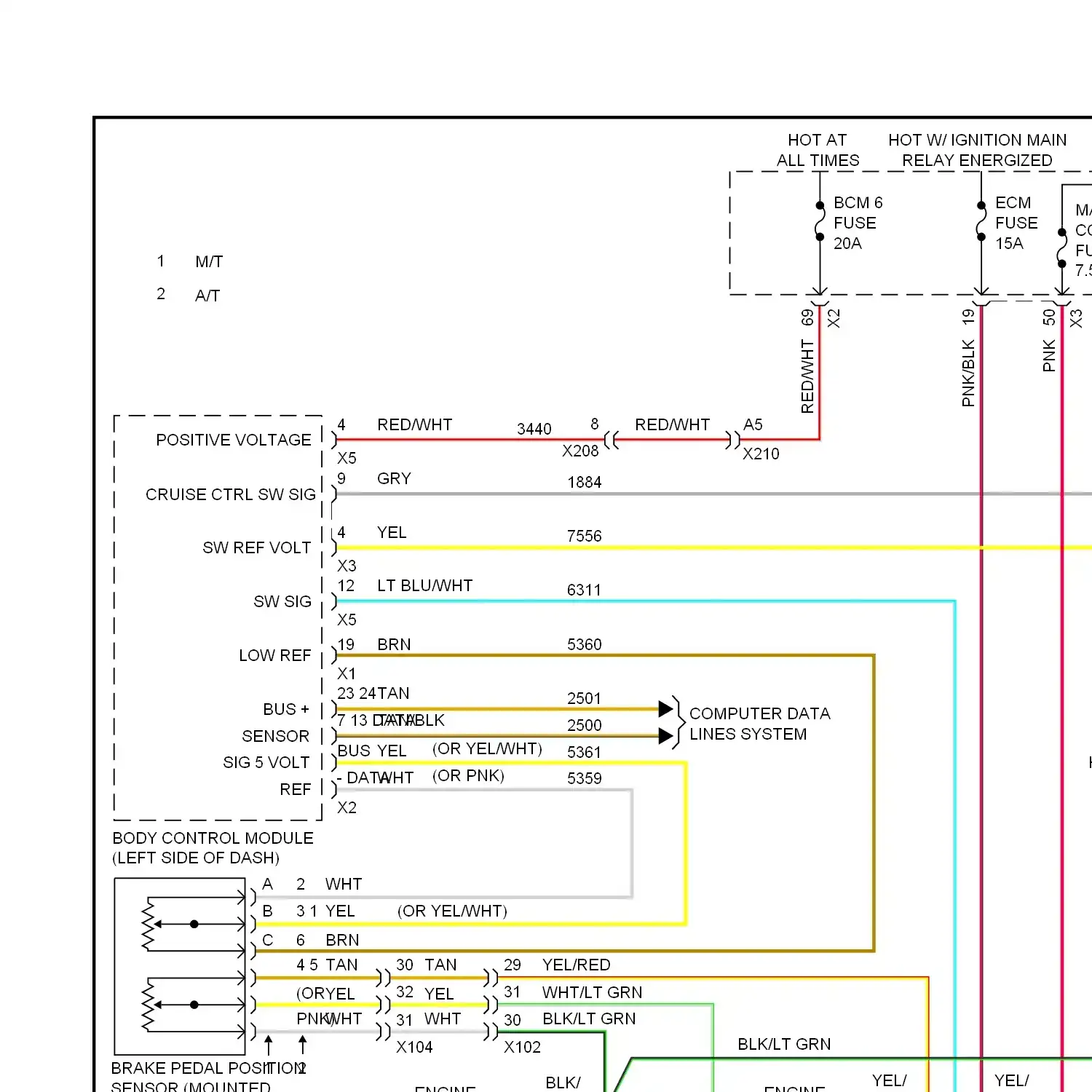Click the BLK/LT GRN label at pin 30
This screenshot has width=1092, height=1092.
point(589,1018)
